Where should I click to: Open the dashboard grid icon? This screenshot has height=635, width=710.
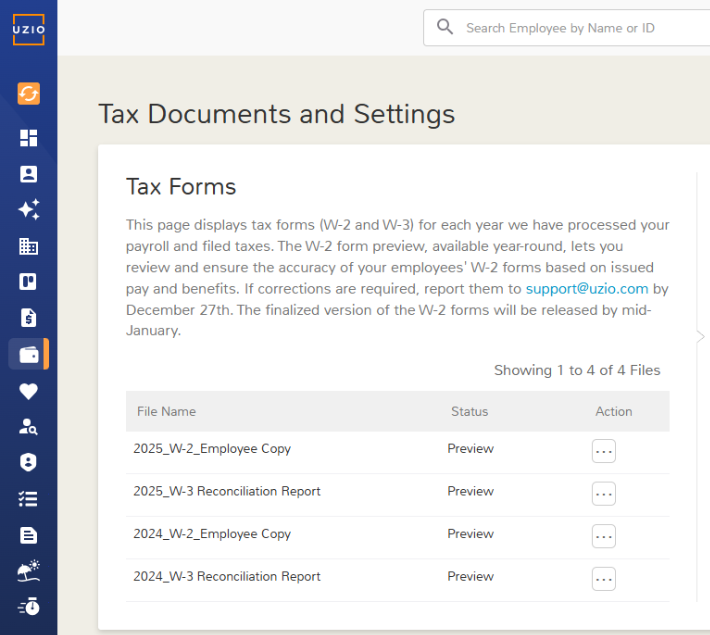[29, 138]
